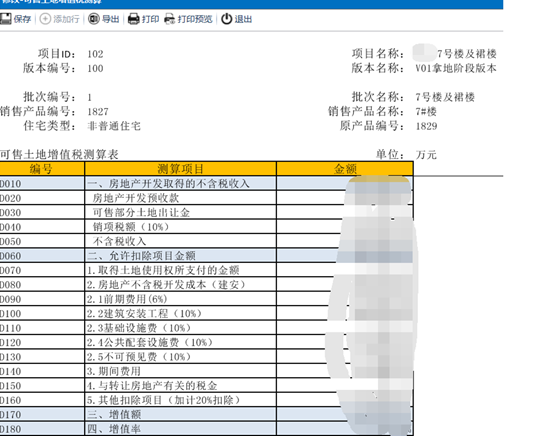Click the 保存 floppy disk icon
Viewport: 554px width, 436px height.
point(6,19)
